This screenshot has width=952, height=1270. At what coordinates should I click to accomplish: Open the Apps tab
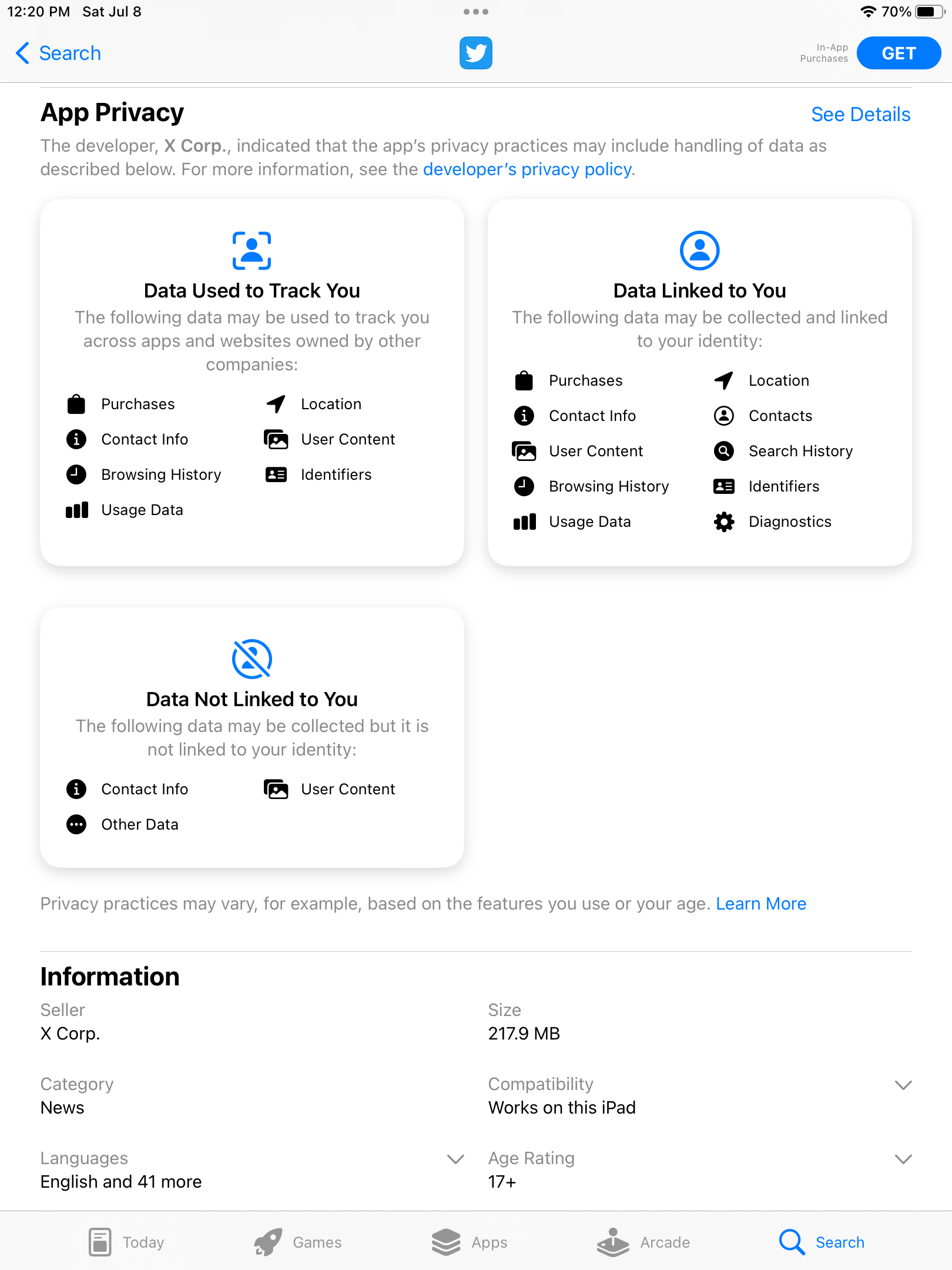pyautogui.click(x=469, y=1242)
